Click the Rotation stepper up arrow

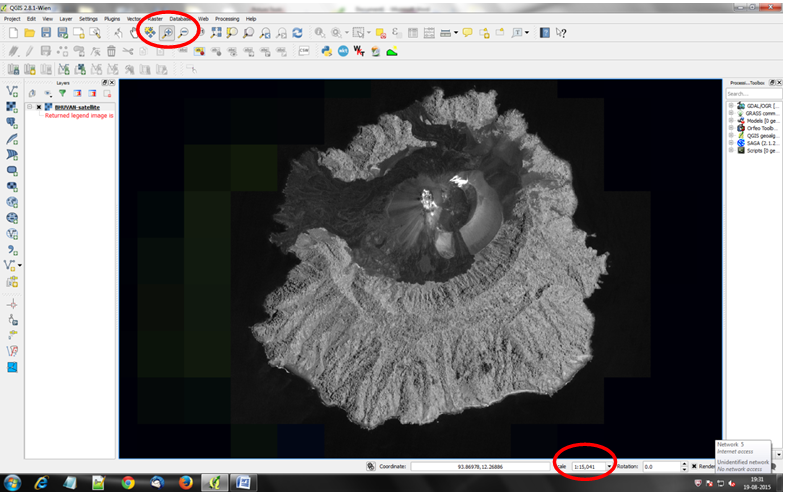click(x=684, y=464)
